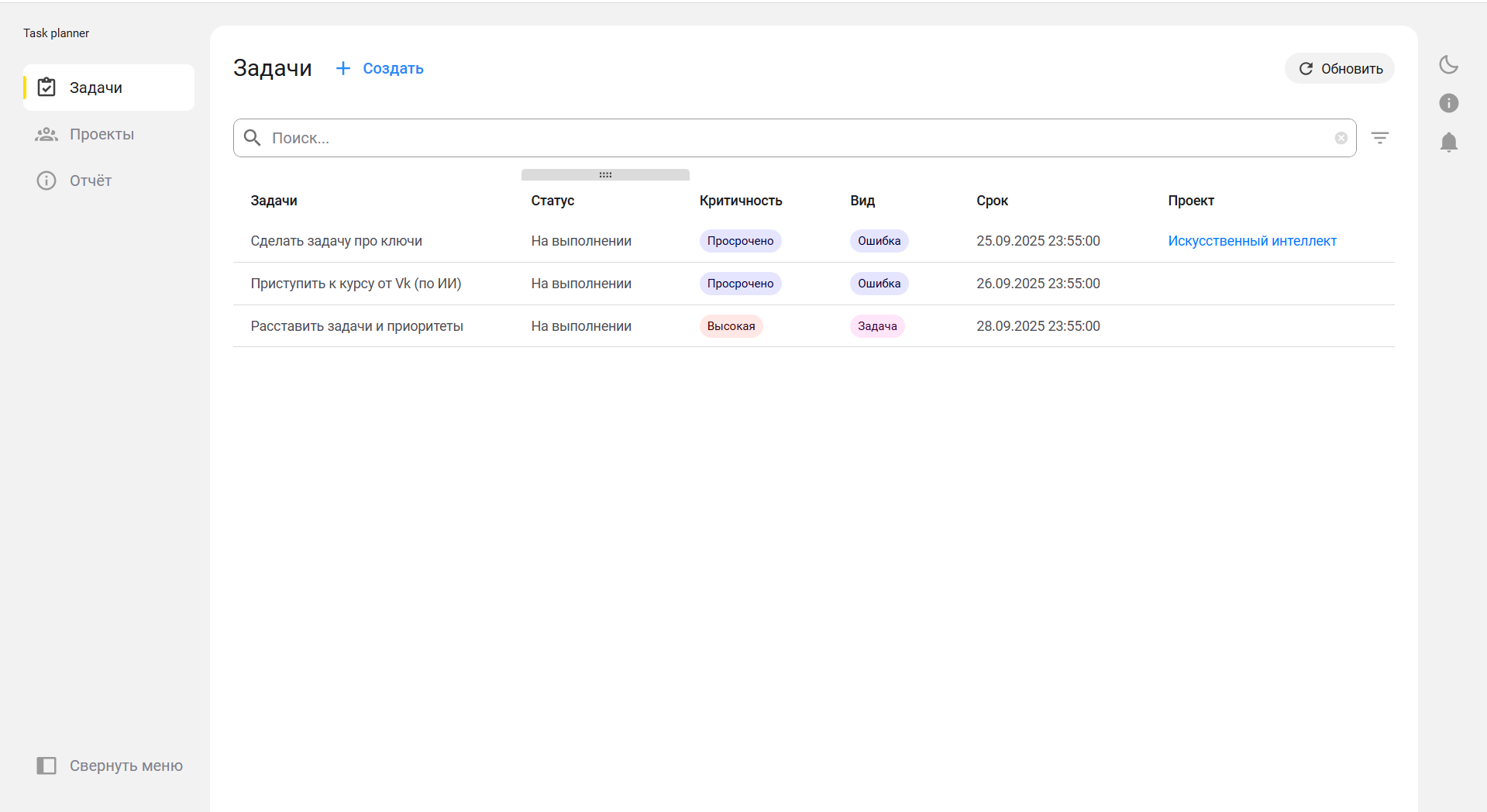Open the info icon in right panel
The width and height of the screenshot is (1487, 812).
pyautogui.click(x=1448, y=103)
